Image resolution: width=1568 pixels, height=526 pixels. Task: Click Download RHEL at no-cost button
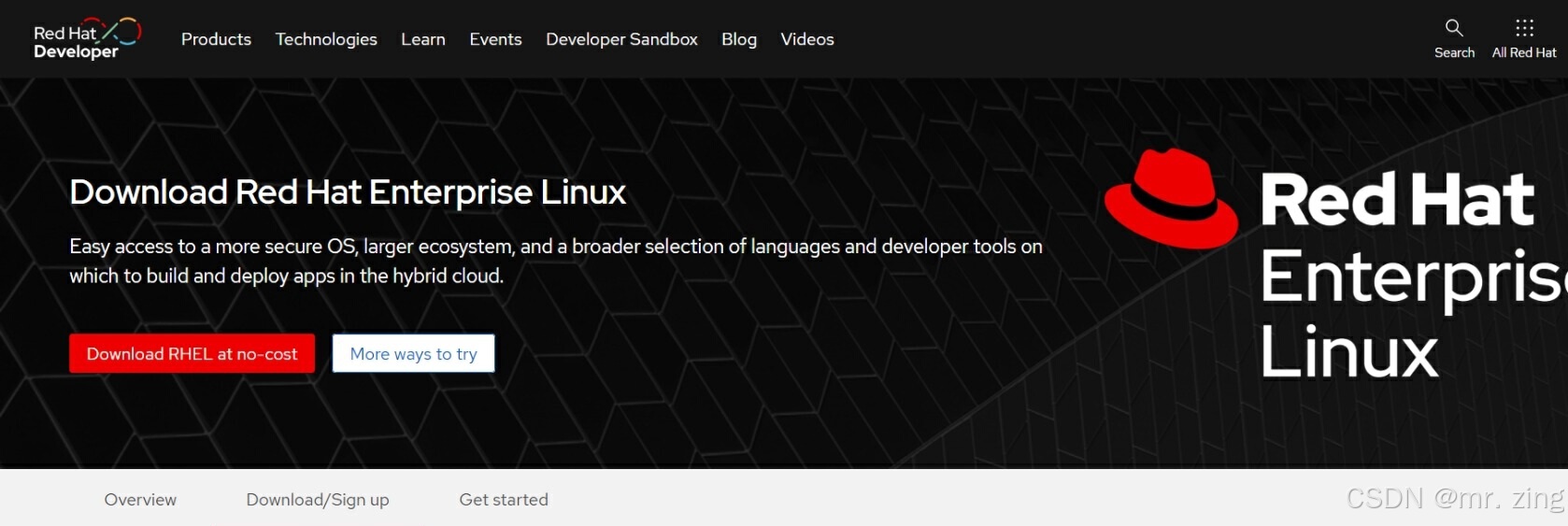coord(192,353)
